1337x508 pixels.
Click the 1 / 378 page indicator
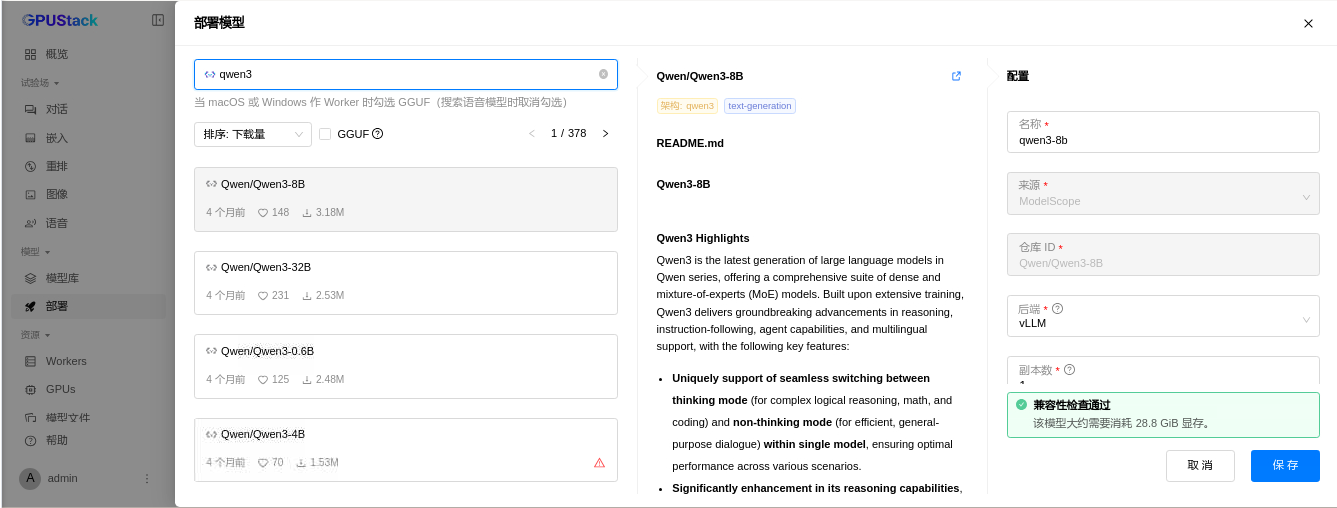point(569,134)
